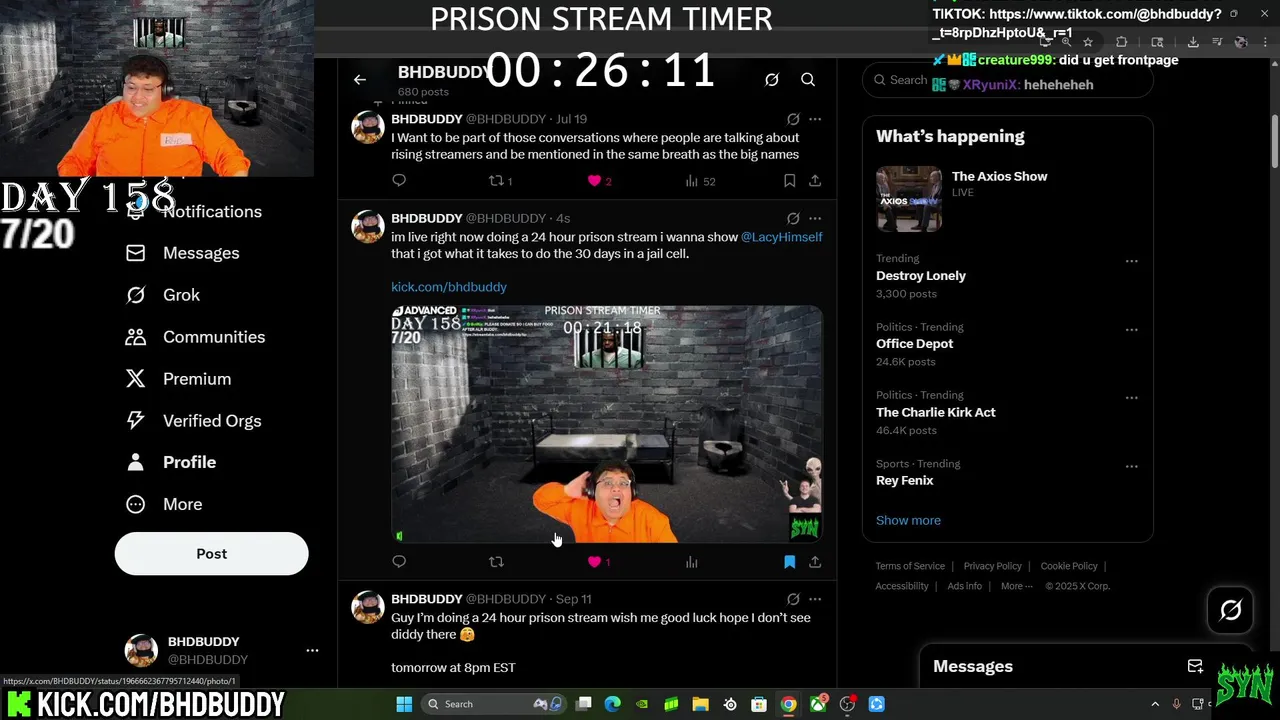Go back using the arrow beside BHDBUDDY header
1280x720 pixels.
click(x=360, y=80)
